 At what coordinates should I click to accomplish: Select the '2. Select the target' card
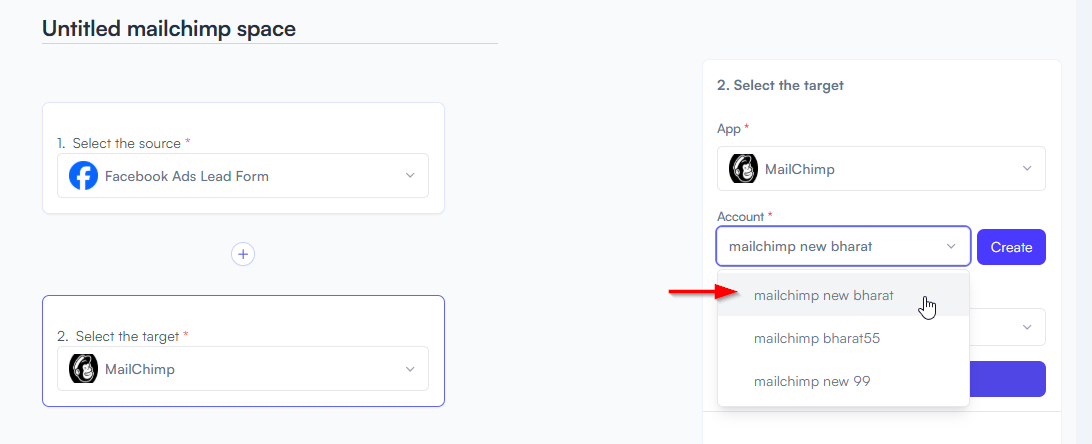[243, 351]
